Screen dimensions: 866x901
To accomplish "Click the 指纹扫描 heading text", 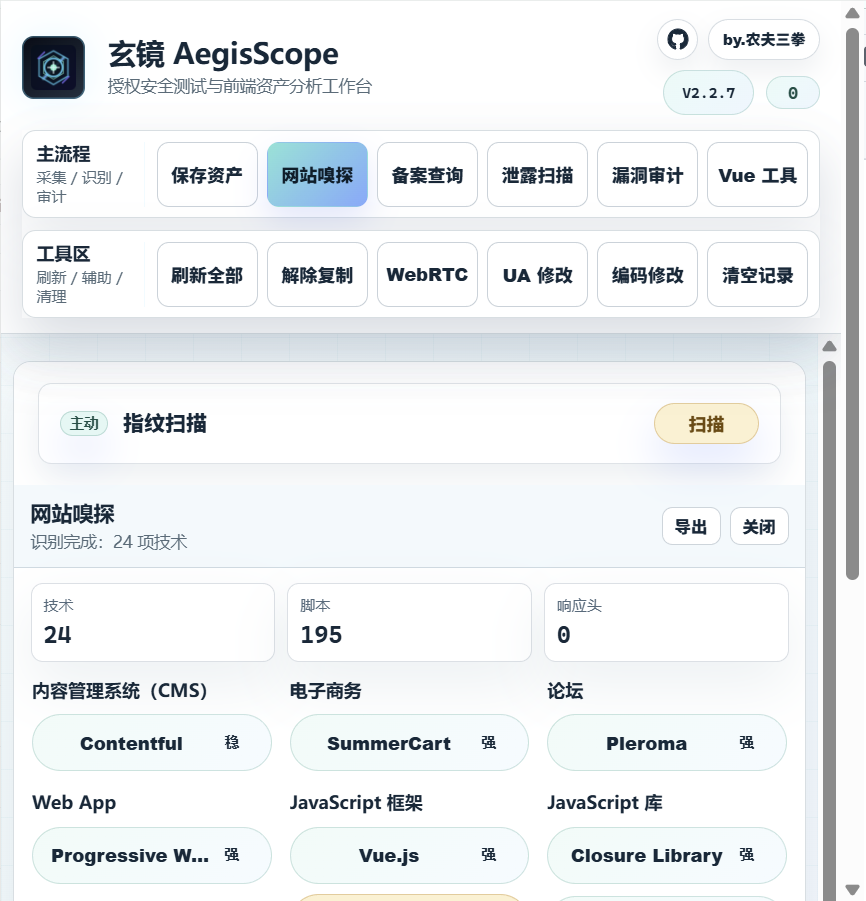I will click(165, 423).
